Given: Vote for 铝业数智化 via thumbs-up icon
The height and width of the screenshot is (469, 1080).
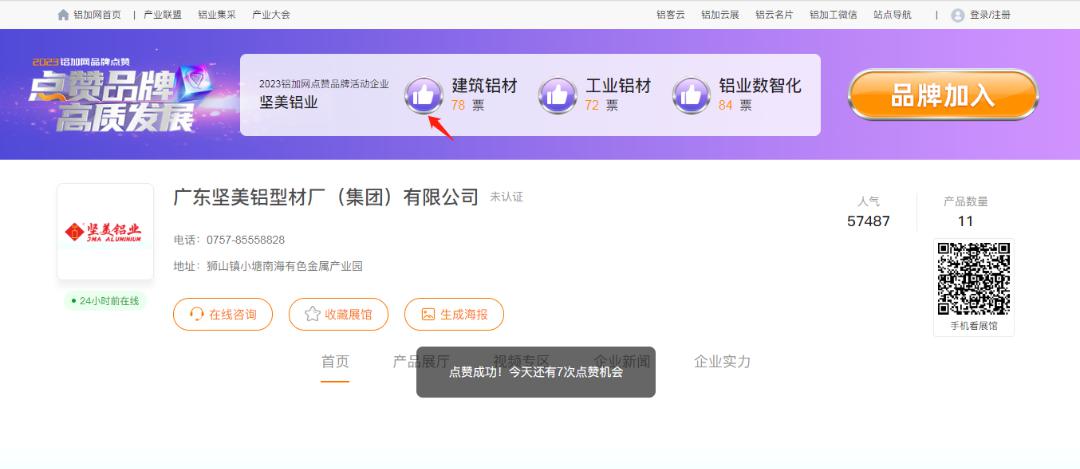Looking at the screenshot, I should [691, 95].
